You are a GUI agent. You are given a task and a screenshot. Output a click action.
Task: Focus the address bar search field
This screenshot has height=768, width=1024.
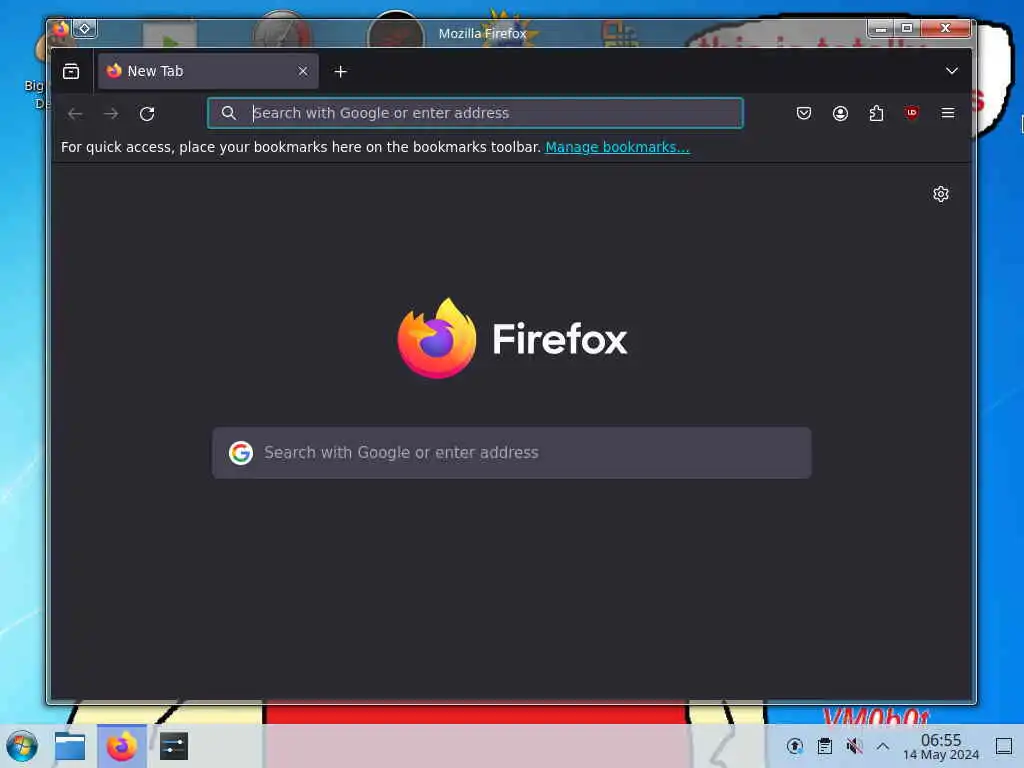click(475, 113)
